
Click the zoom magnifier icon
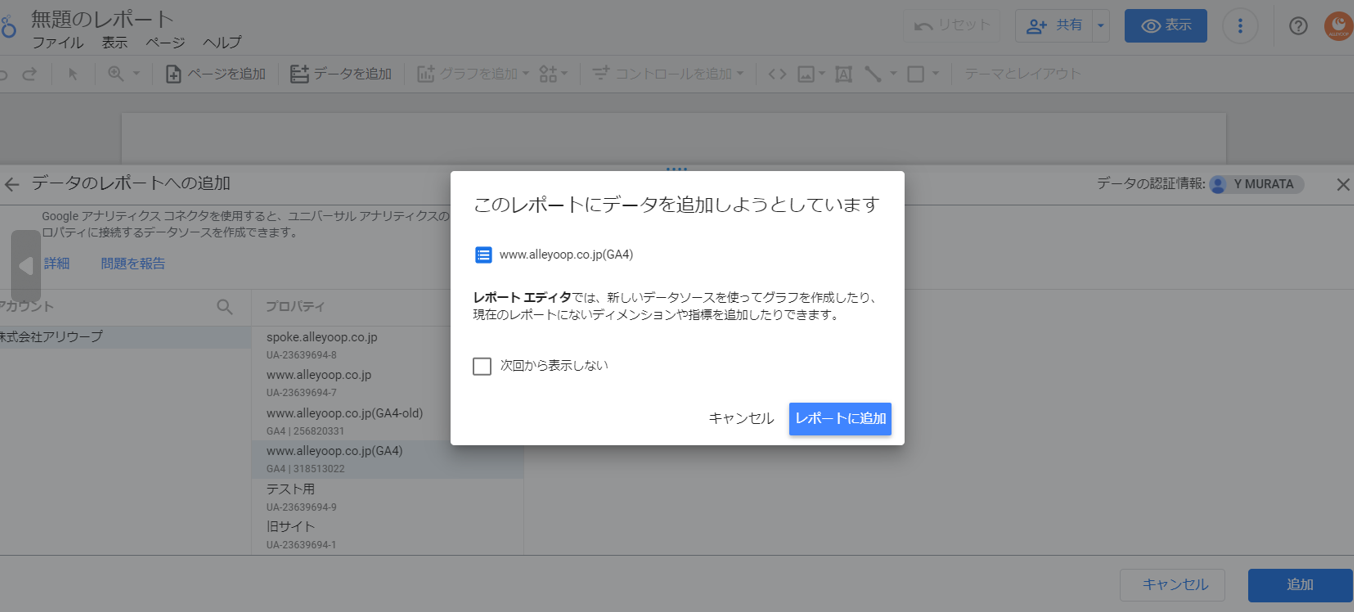[x=116, y=74]
